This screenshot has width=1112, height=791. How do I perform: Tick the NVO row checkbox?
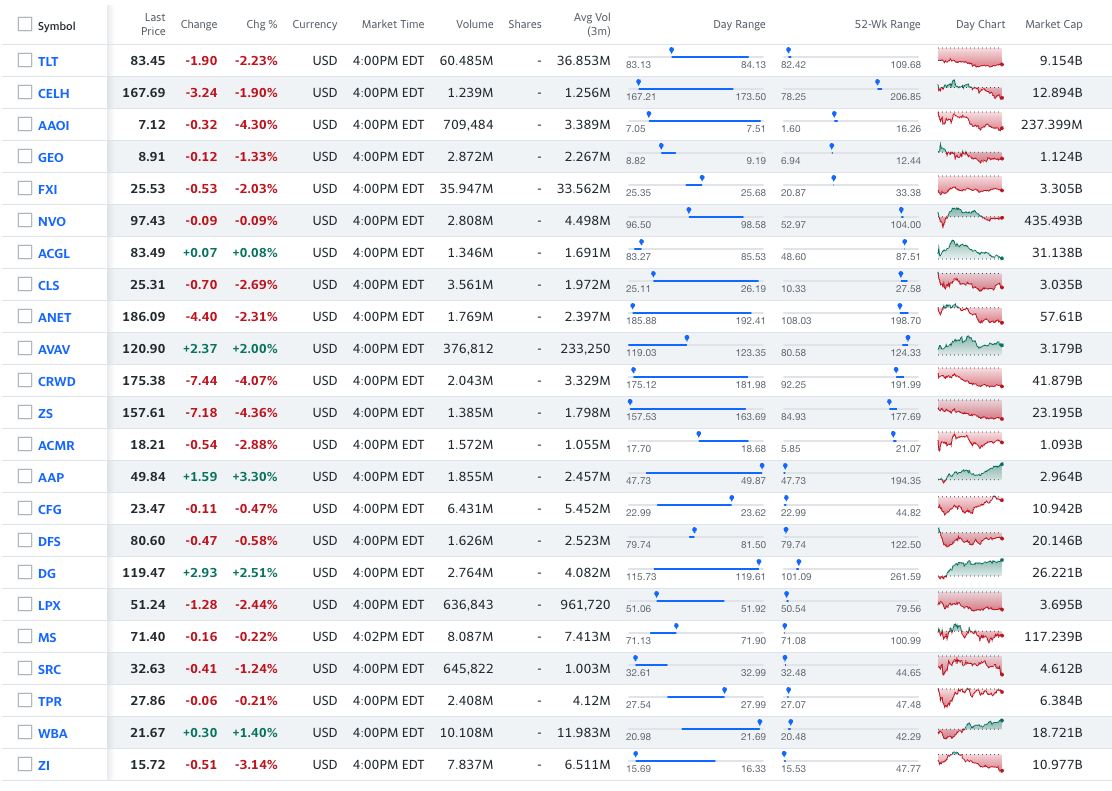(25, 220)
